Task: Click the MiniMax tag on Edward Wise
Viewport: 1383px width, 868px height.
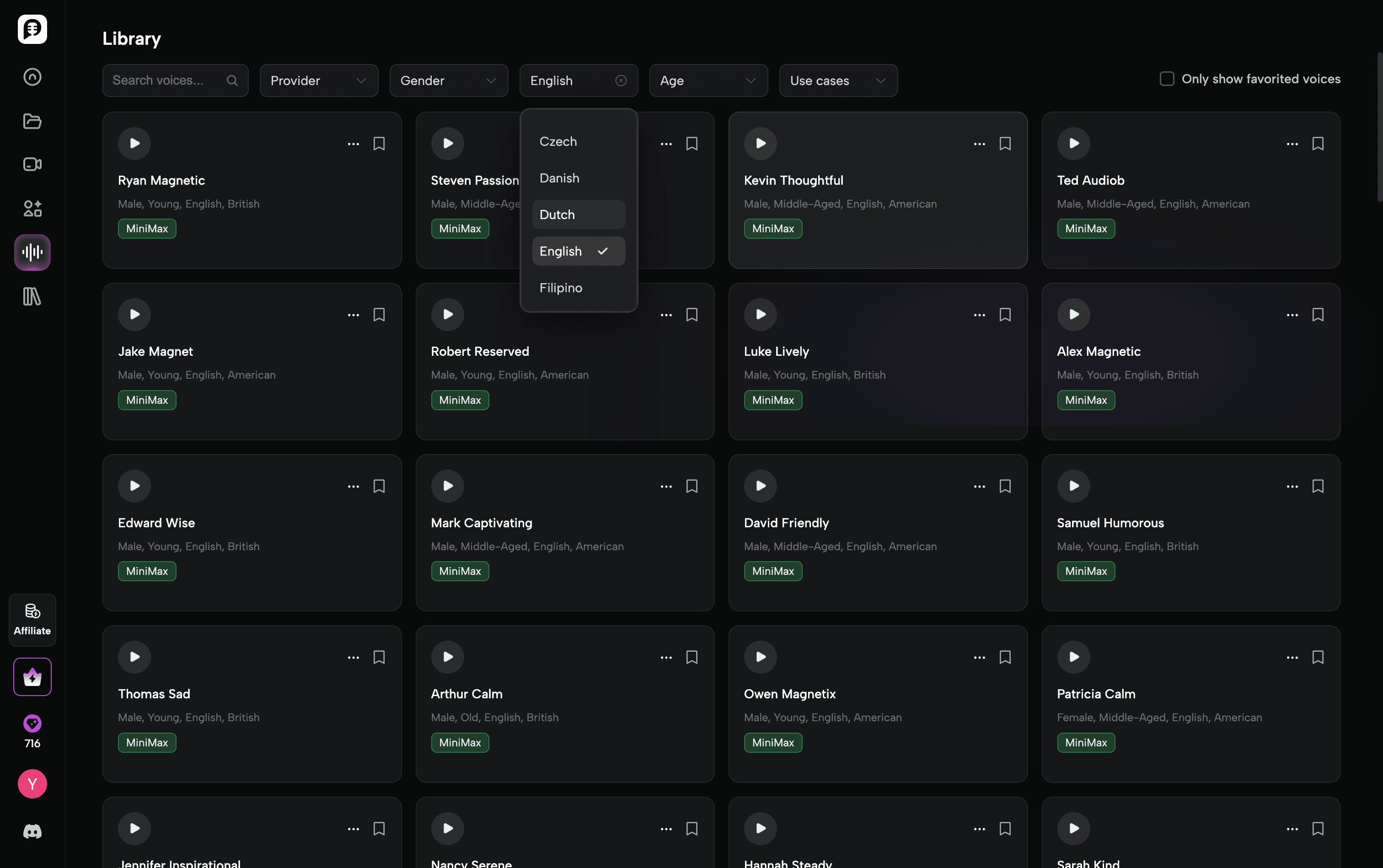Action: 147,571
